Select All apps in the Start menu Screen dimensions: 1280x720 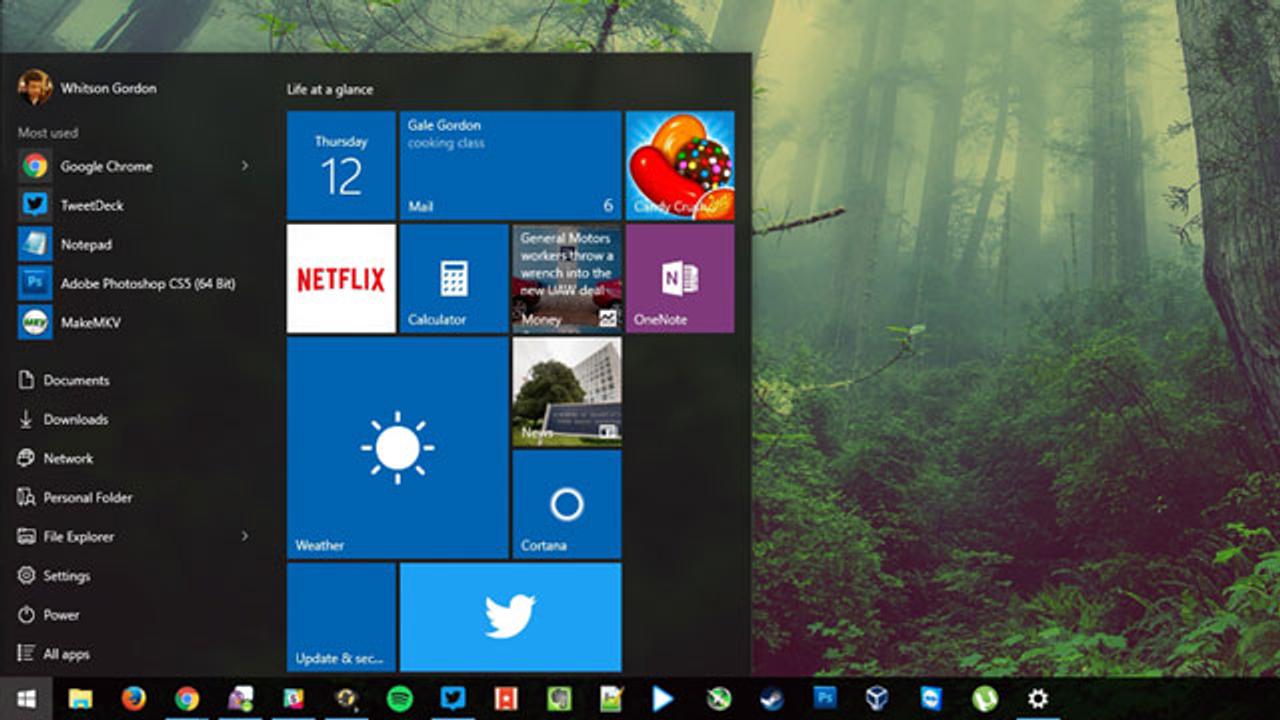click(x=68, y=654)
